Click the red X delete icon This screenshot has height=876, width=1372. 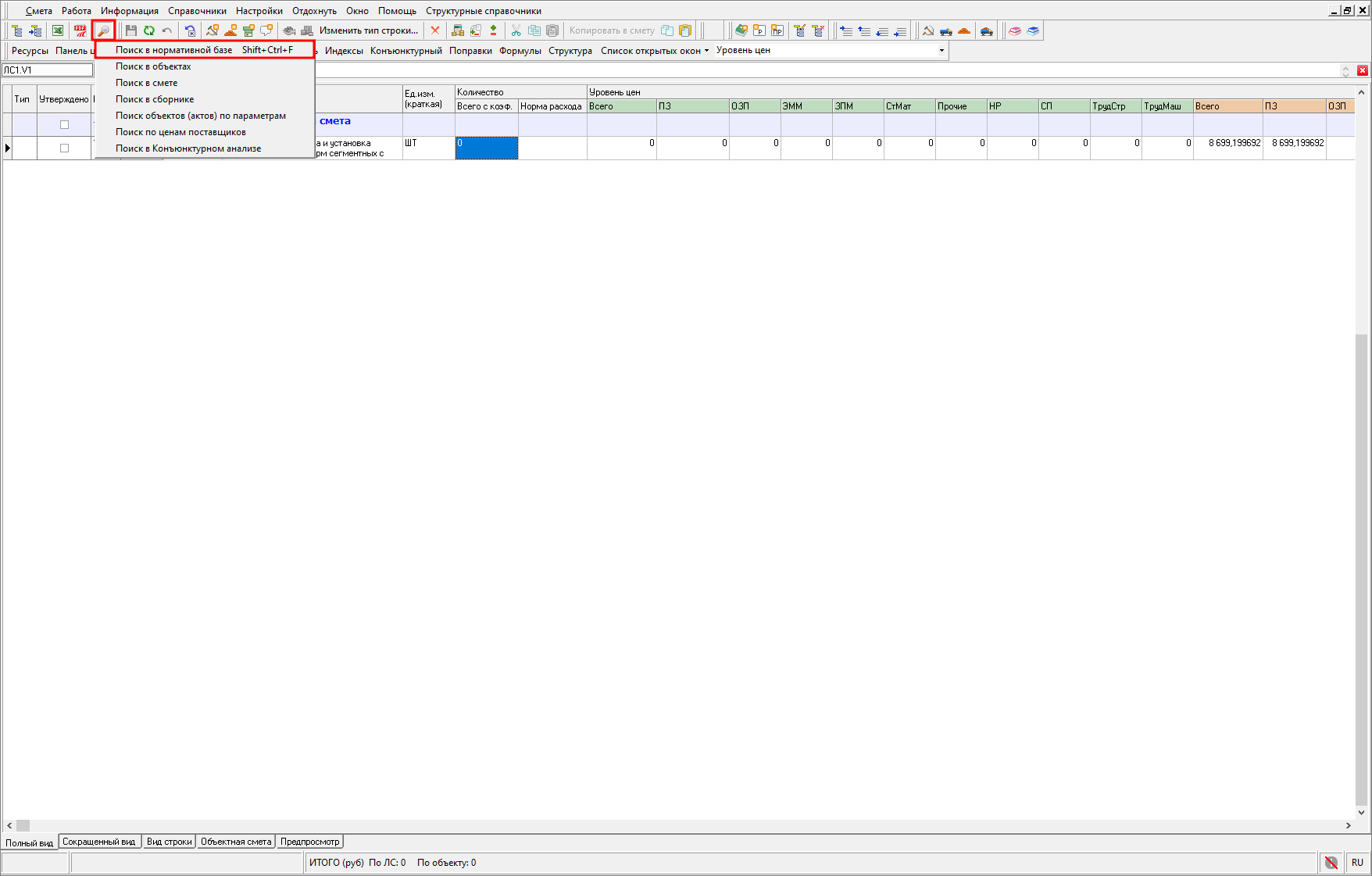pyautogui.click(x=435, y=30)
